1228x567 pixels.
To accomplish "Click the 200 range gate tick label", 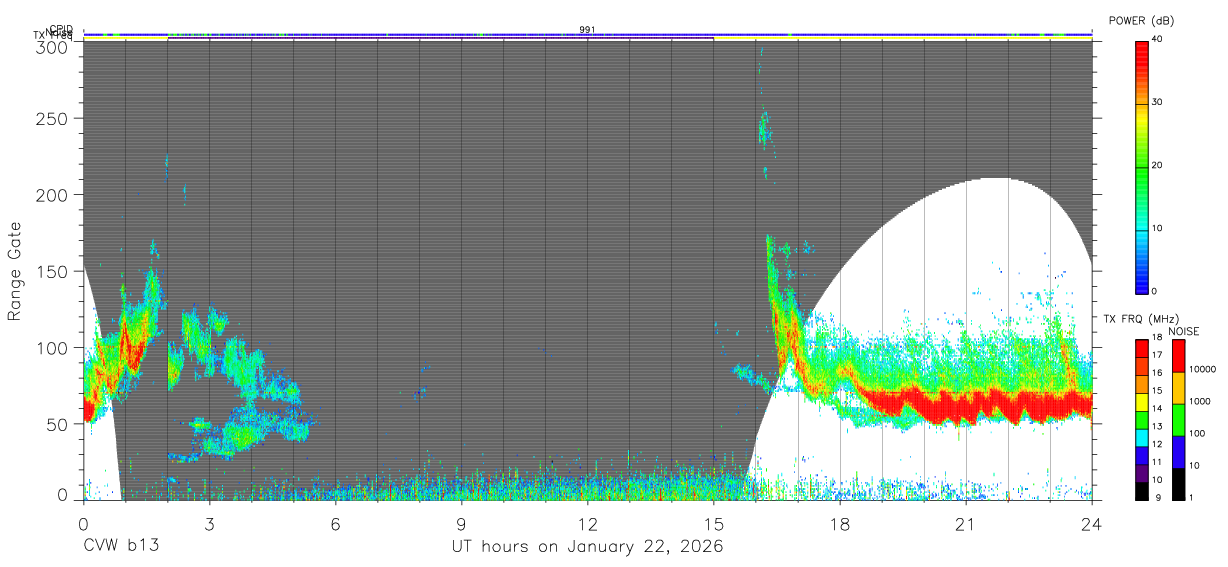I will coord(53,195).
